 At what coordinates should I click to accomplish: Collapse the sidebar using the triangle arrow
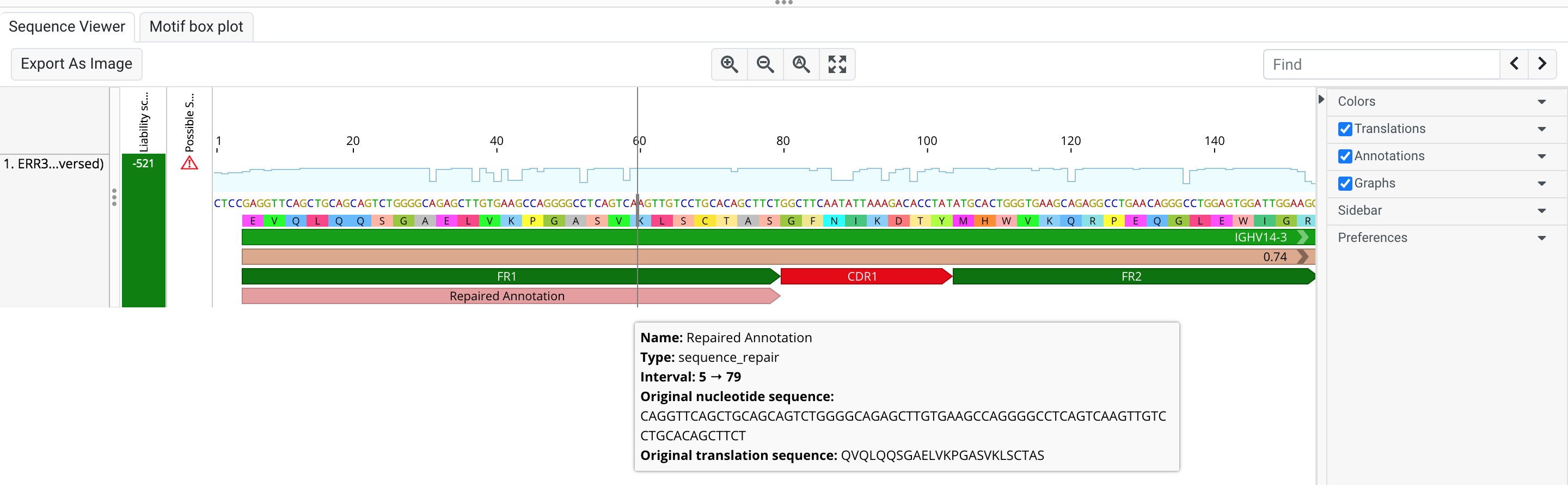(x=1321, y=99)
